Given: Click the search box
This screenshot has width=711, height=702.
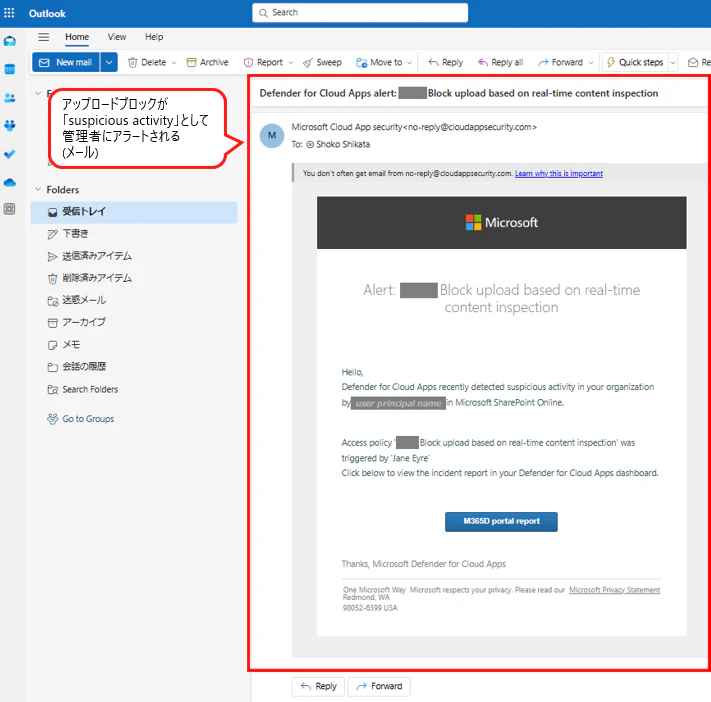Looking at the screenshot, I should (x=360, y=13).
